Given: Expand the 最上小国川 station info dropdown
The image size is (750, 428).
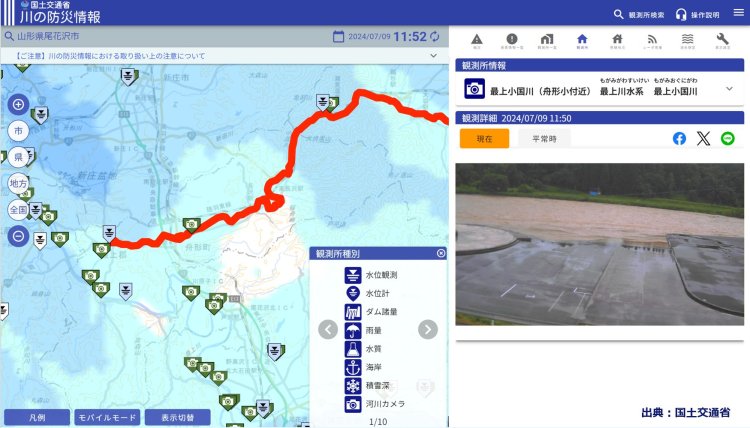Looking at the screenshot, I should [729, 89].
